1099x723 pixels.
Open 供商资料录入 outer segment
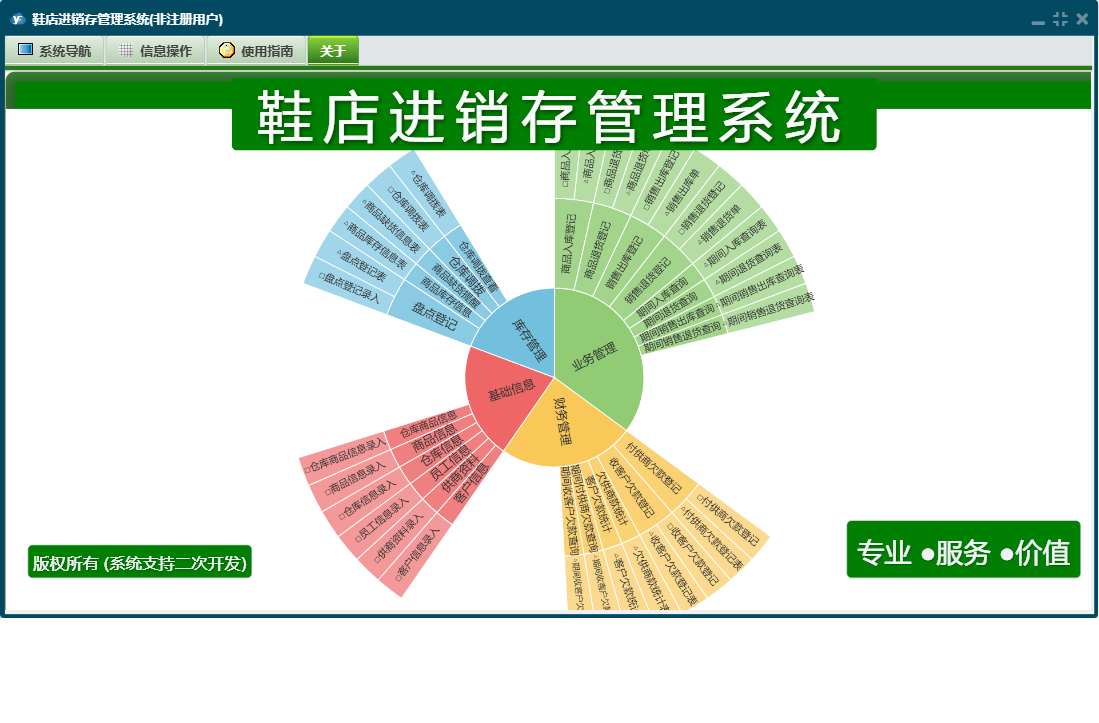[400, 538]
